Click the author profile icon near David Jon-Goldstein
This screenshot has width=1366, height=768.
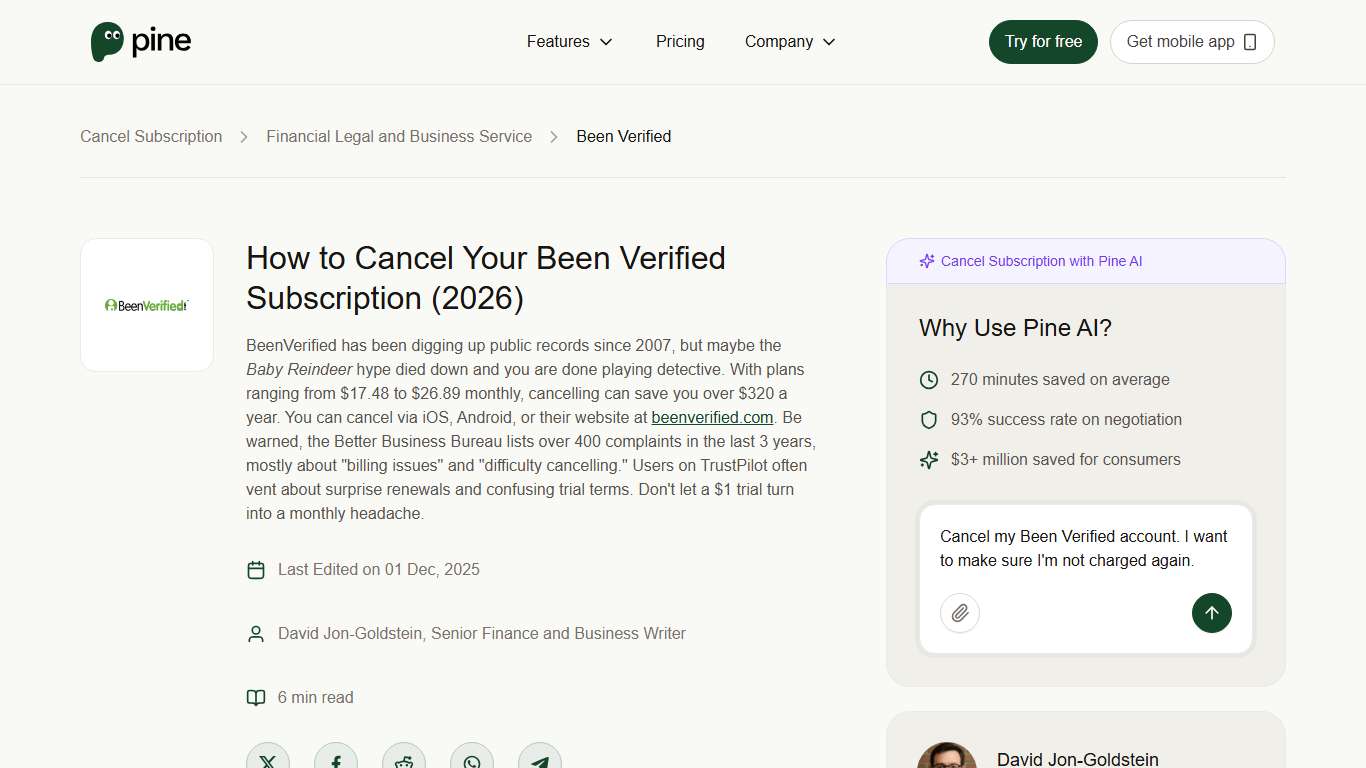pyautogui.click(x=256, y=633)
